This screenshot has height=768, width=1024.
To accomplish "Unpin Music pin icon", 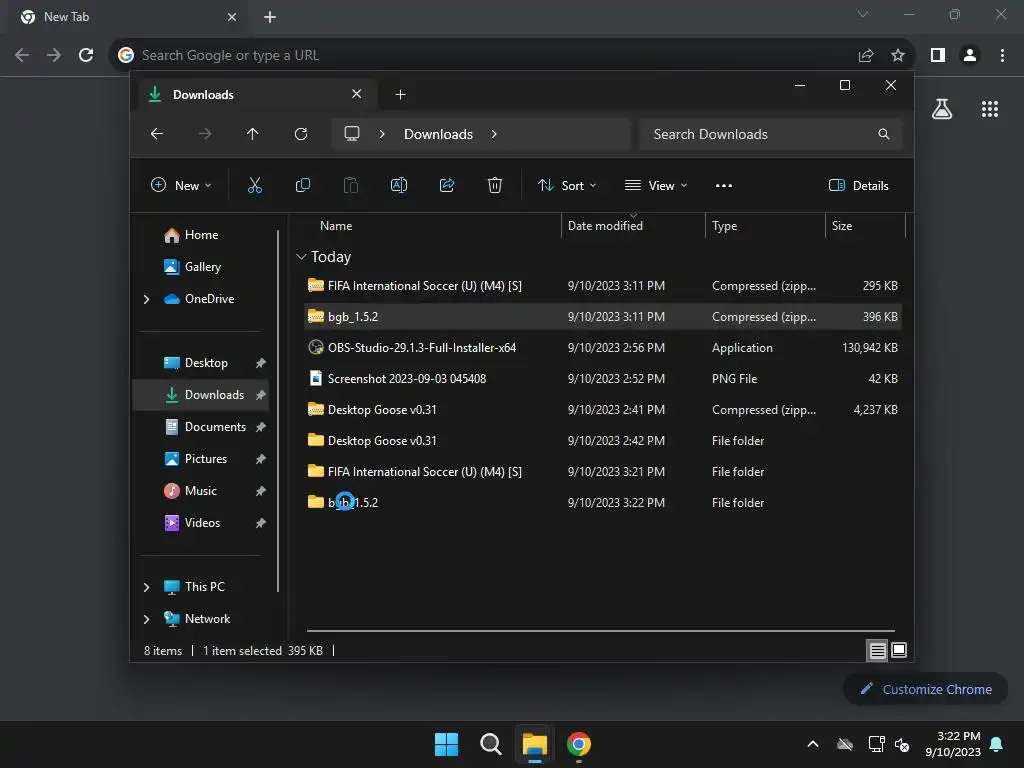I will [x=261, y=491].
